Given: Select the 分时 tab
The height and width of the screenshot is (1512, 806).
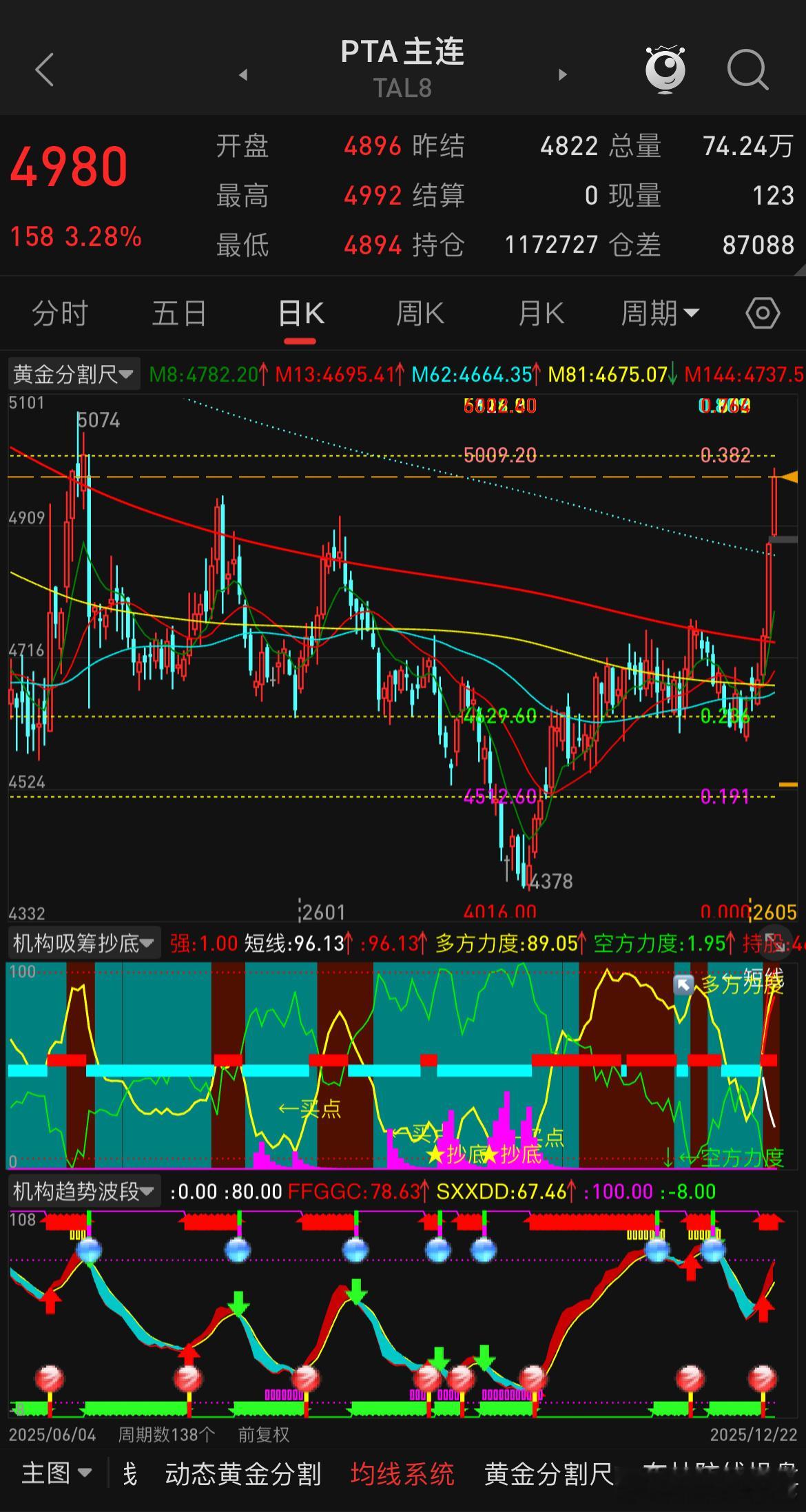Looking at the screenshot, I should 60,313.
